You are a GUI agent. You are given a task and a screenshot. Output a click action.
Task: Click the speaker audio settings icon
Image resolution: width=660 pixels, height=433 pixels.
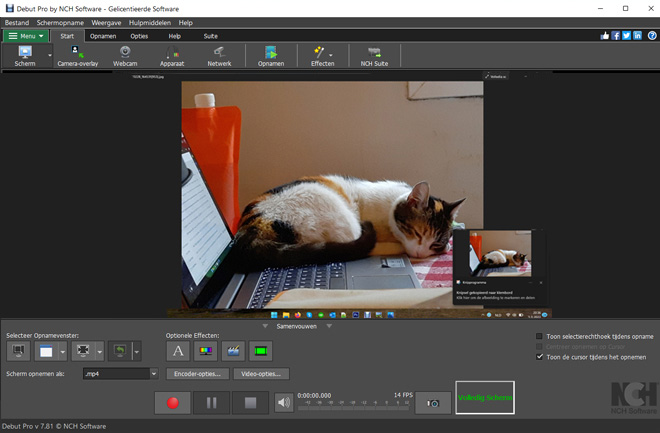coord(284,403)
